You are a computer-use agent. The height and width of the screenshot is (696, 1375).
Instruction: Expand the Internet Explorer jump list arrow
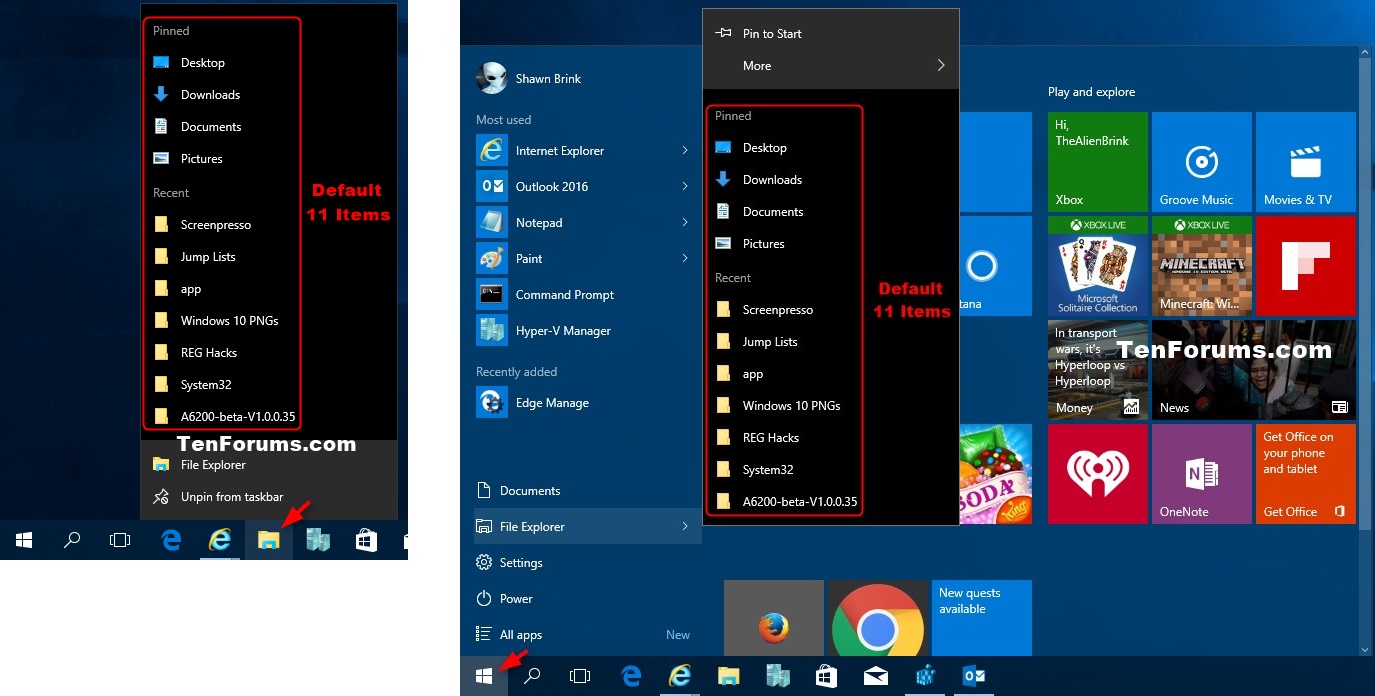(685, 150)
